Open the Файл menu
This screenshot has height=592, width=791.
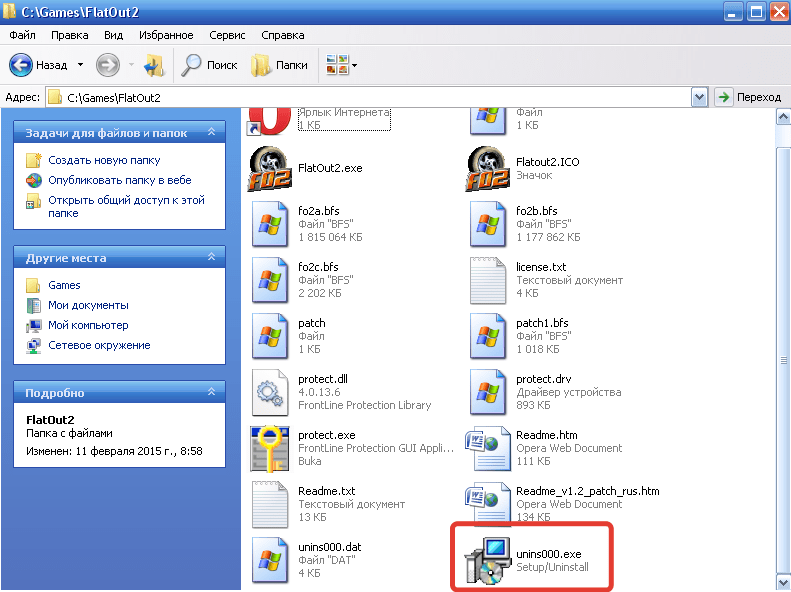(22, 35)
